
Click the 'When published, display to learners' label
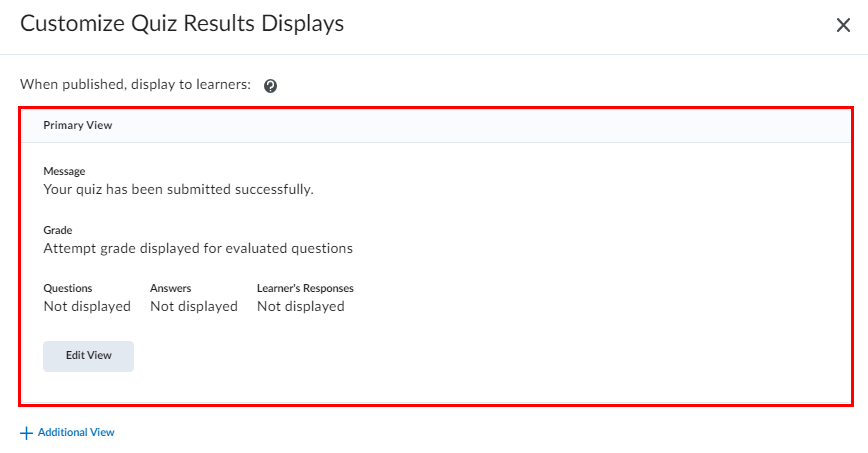pos(135,85)
